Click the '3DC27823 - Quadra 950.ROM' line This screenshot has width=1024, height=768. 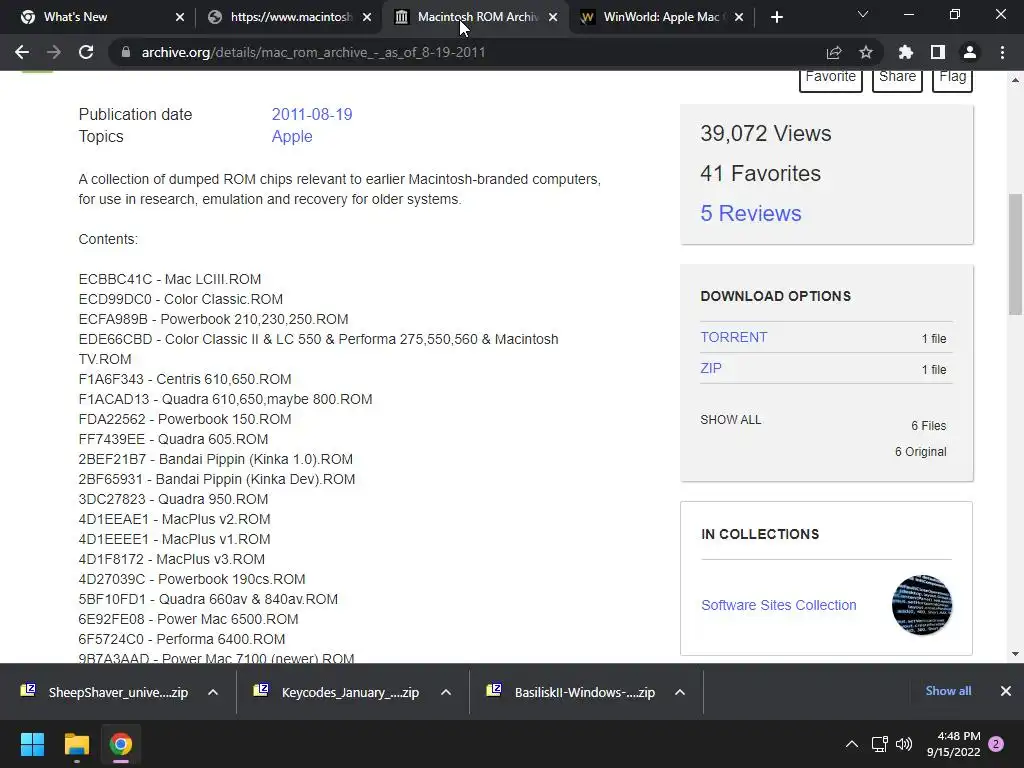tap(173, 499)
